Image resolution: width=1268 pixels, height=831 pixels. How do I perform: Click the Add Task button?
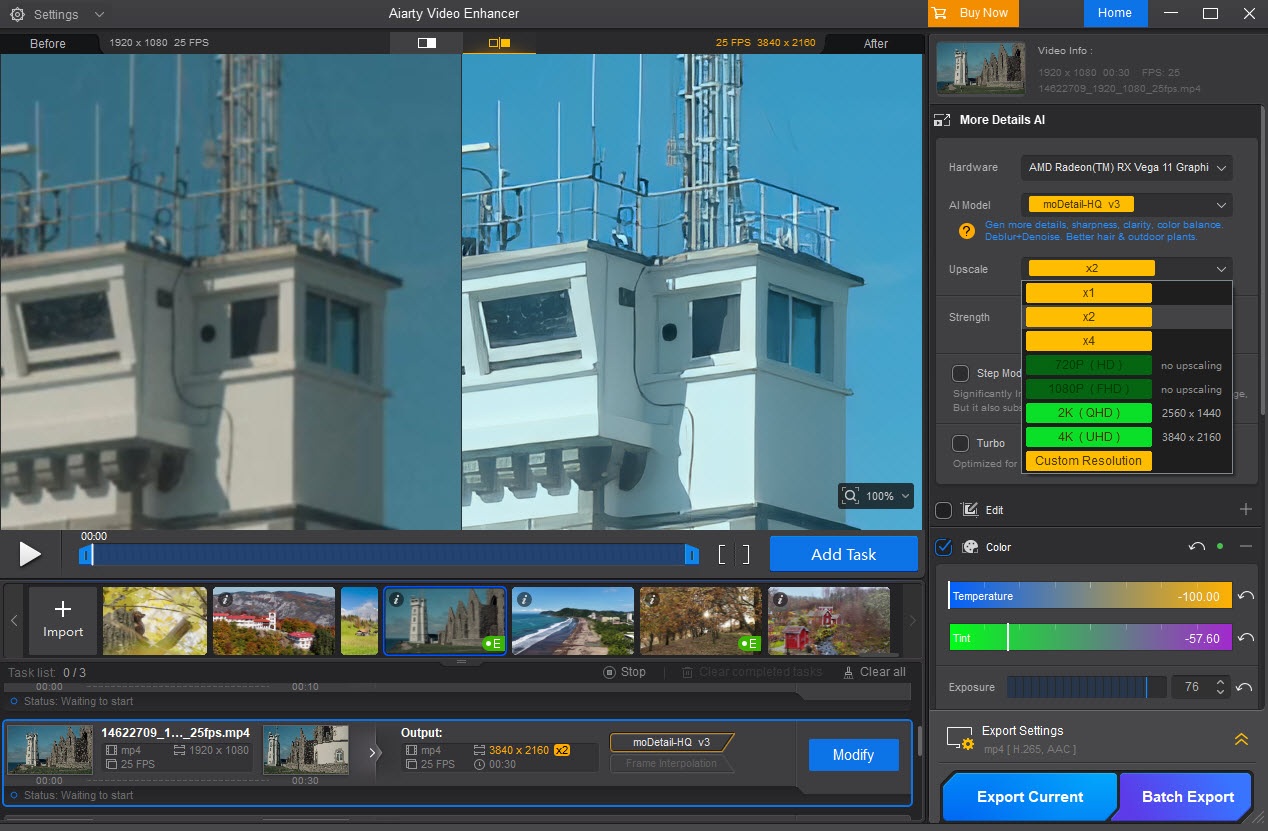pyautogui.click(x=843, y=554)
